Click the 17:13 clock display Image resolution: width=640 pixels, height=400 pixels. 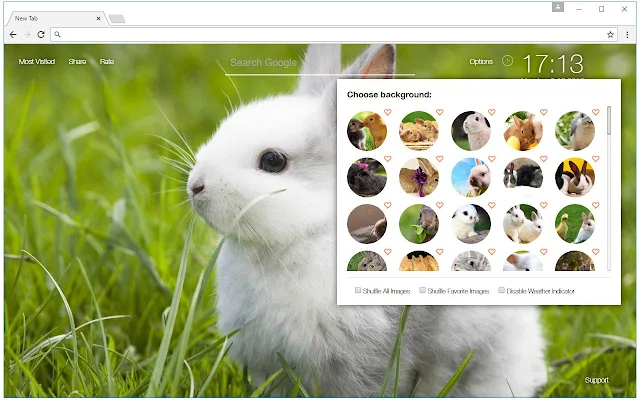point(553,64)
